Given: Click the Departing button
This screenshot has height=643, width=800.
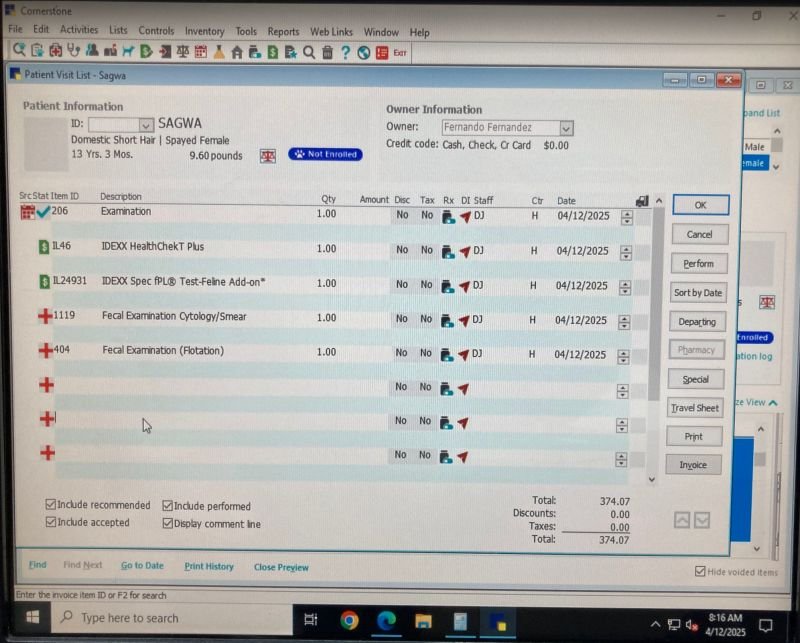Looking at the screenshot, I should point(697,322).
